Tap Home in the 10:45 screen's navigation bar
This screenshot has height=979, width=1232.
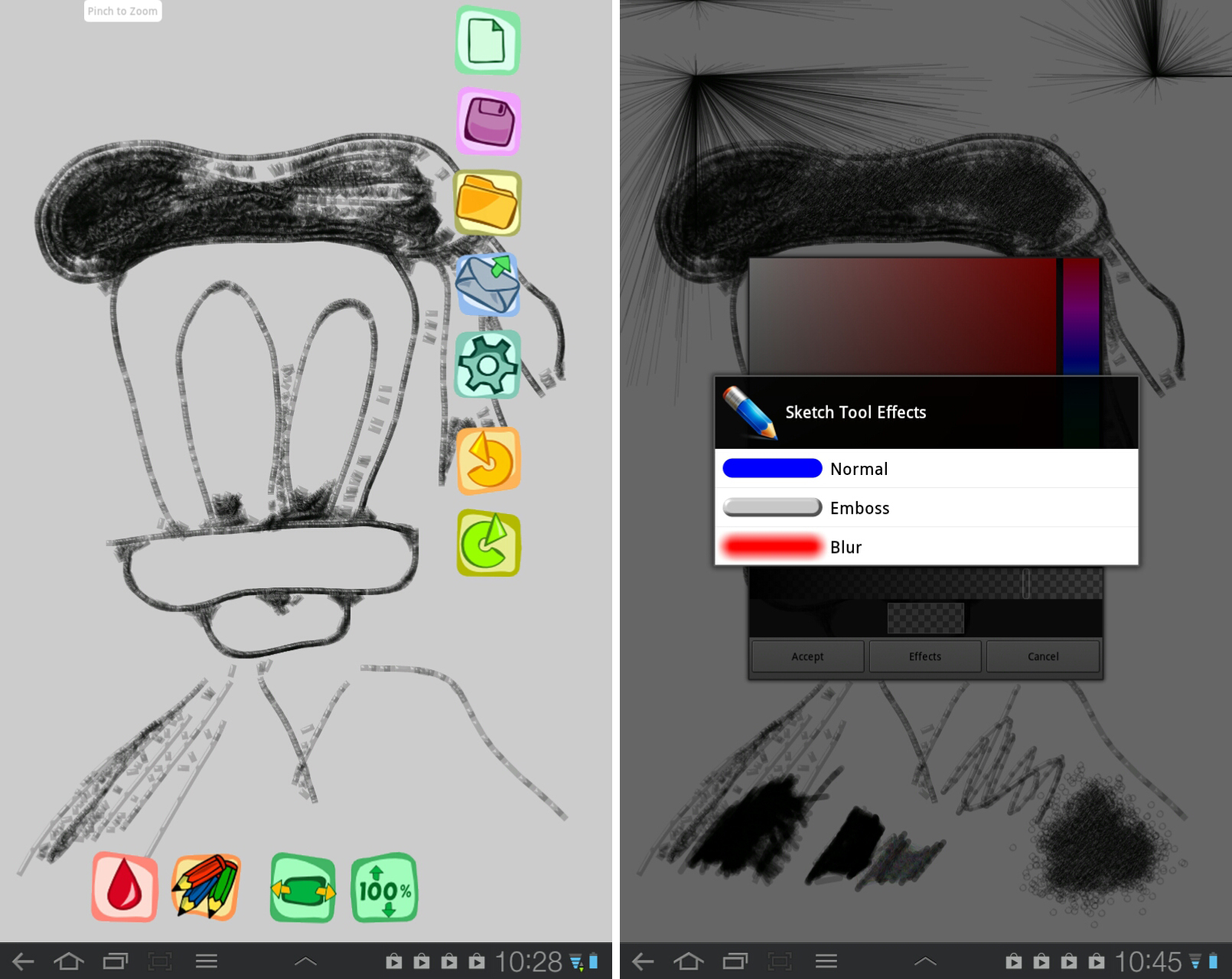click(x=689, y=961)
